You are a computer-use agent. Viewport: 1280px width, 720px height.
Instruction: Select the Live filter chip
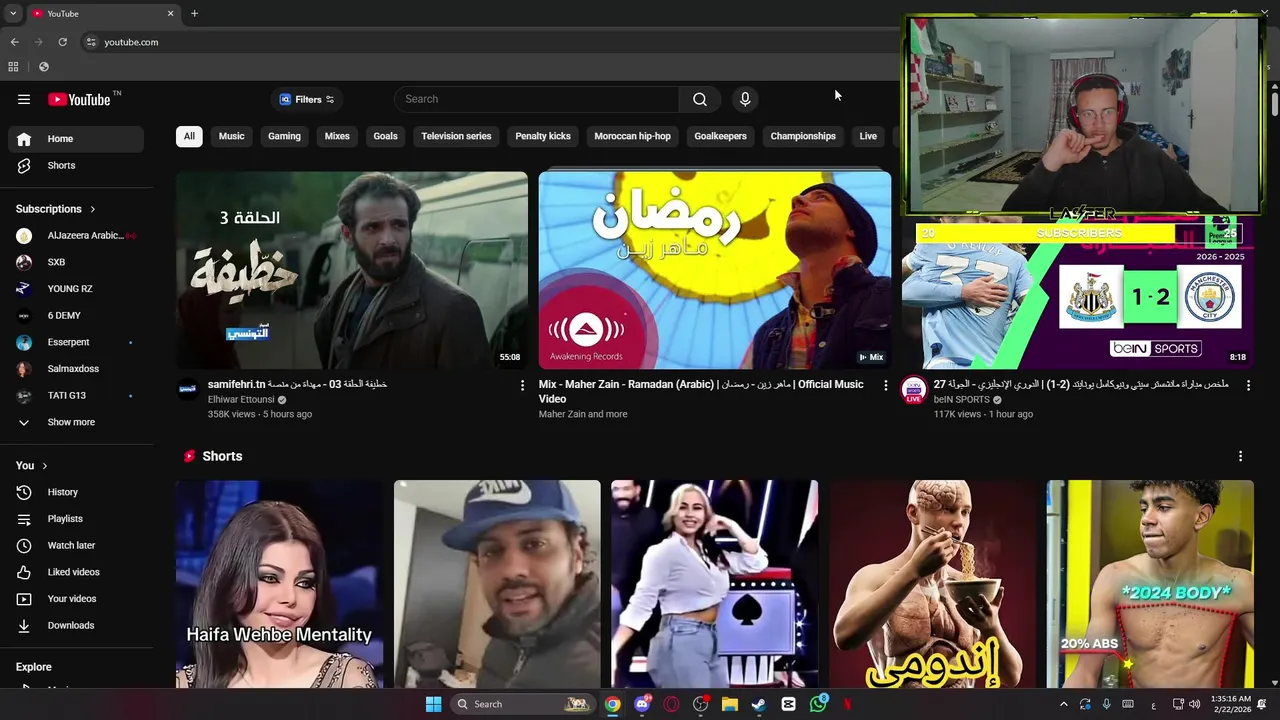click(x=868, y=136)
